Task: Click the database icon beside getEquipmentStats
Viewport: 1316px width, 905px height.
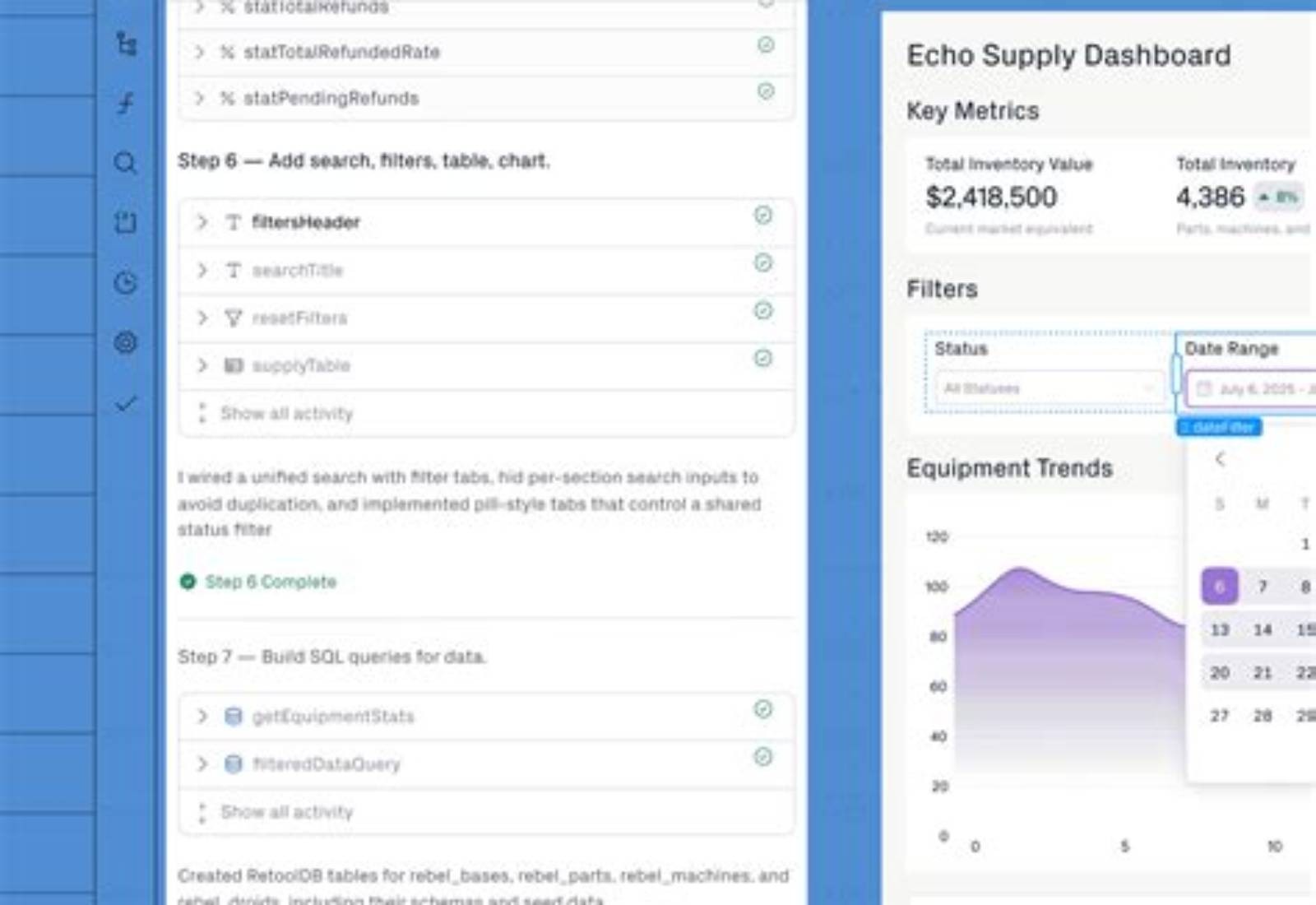Action: [x=234, y=717]
